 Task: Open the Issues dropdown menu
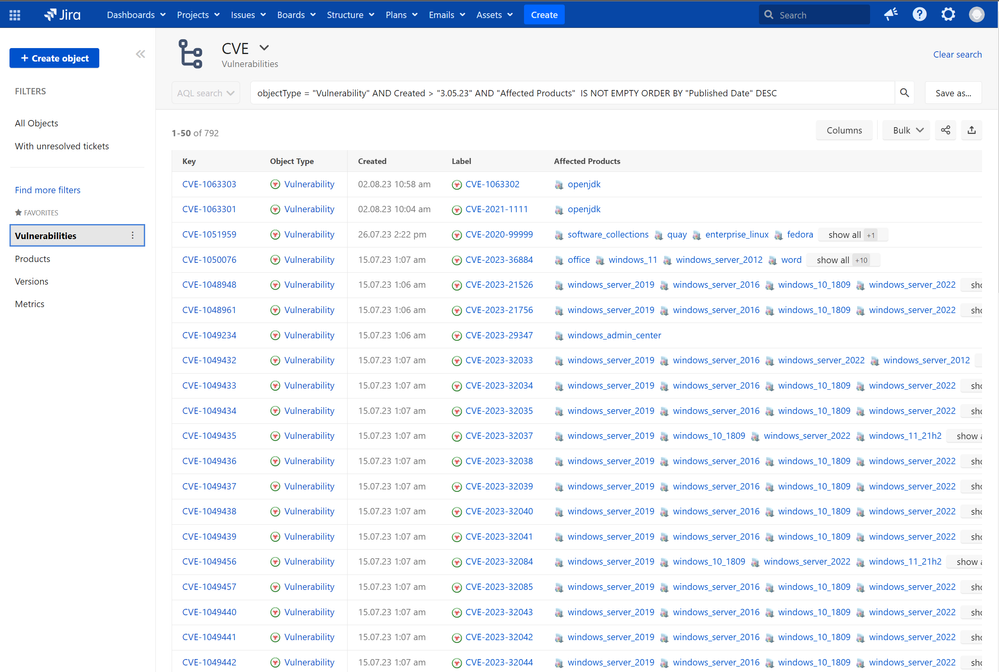click(x=248, y=15)
